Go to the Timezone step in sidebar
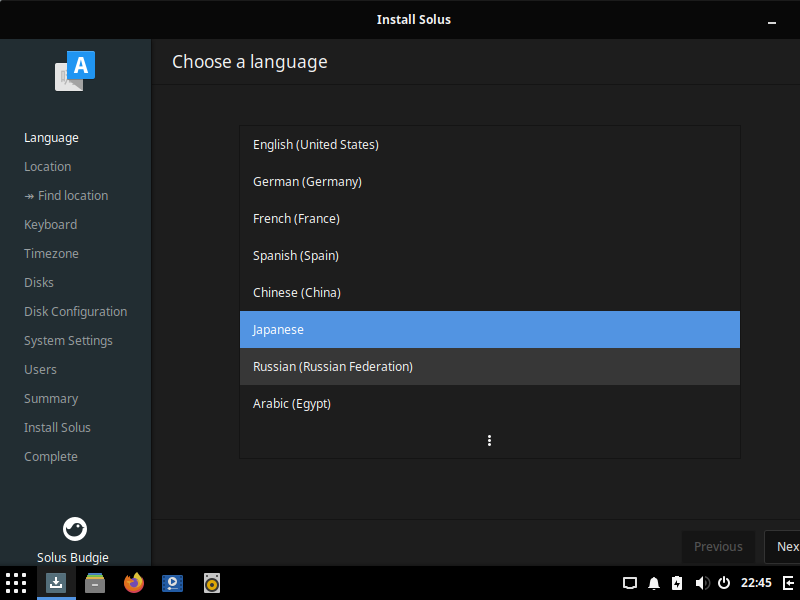 pos(51,254)
